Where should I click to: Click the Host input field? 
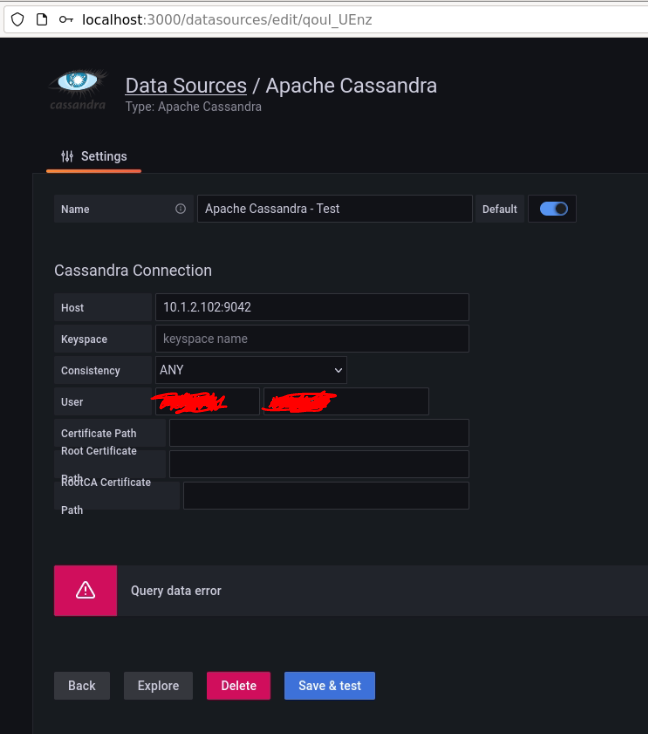[312, 307]
